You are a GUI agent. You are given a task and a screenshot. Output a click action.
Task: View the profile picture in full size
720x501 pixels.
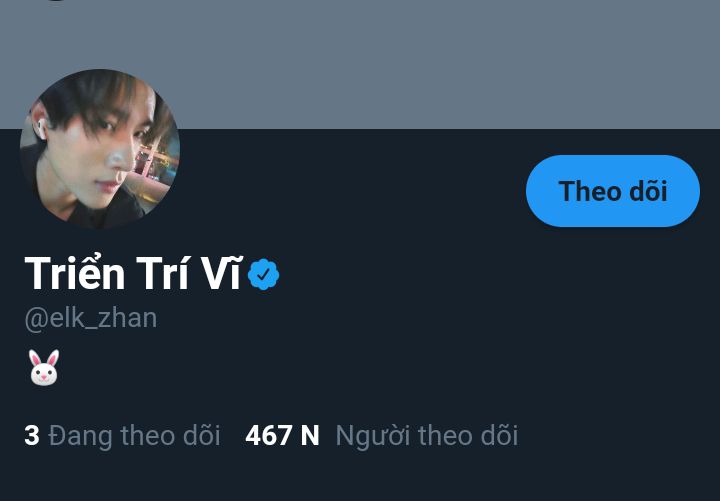point(100,149)
